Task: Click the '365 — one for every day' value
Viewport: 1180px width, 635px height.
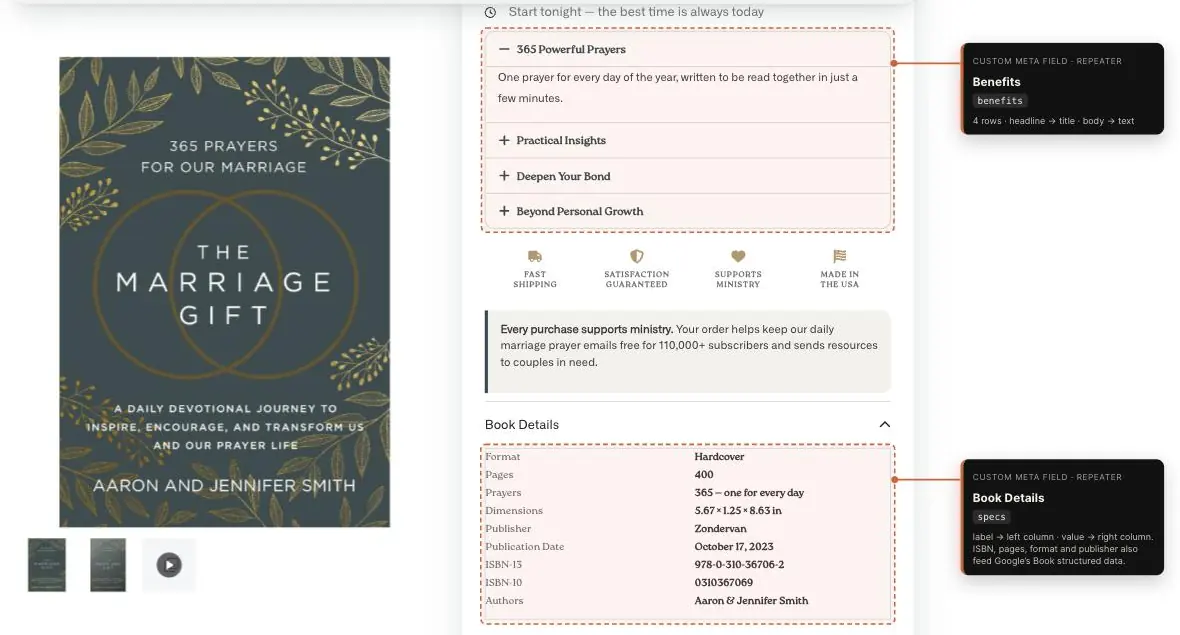Action: tap(749, 493)
